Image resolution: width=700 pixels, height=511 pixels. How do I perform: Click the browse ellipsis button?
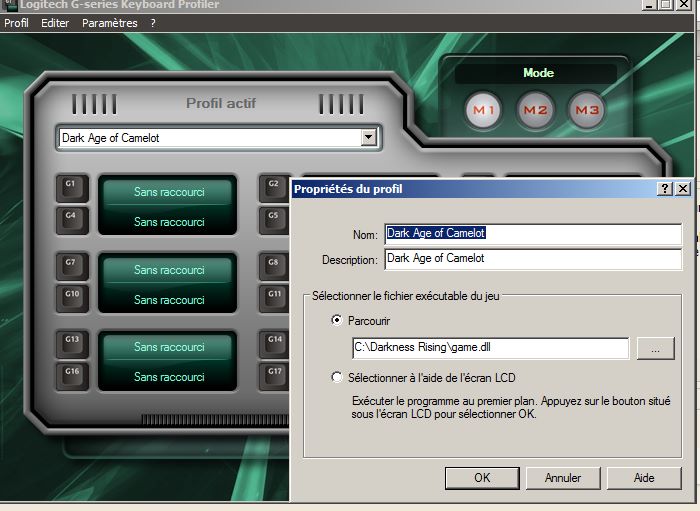click(655, 348)
